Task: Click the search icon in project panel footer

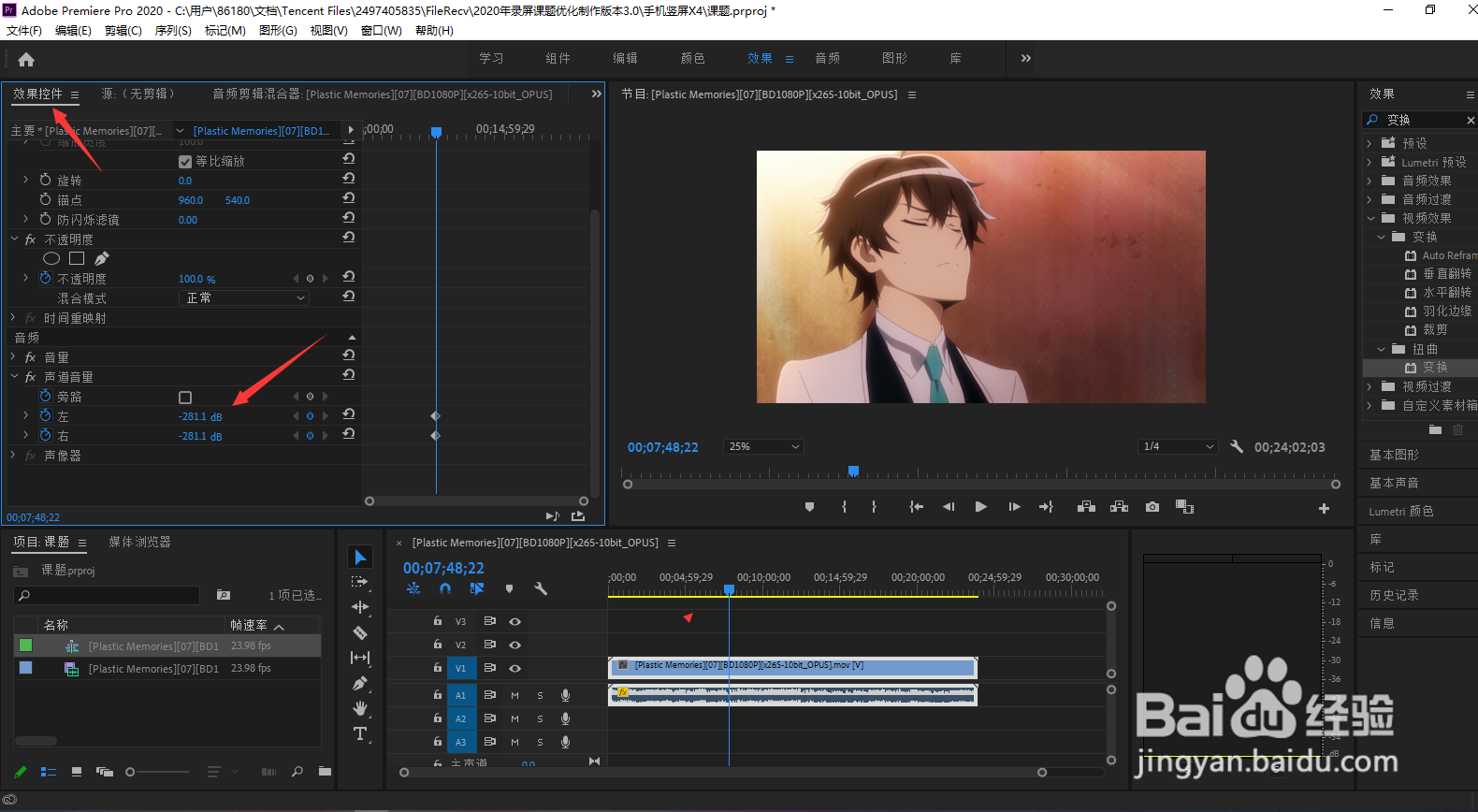Action: (297, 772)
